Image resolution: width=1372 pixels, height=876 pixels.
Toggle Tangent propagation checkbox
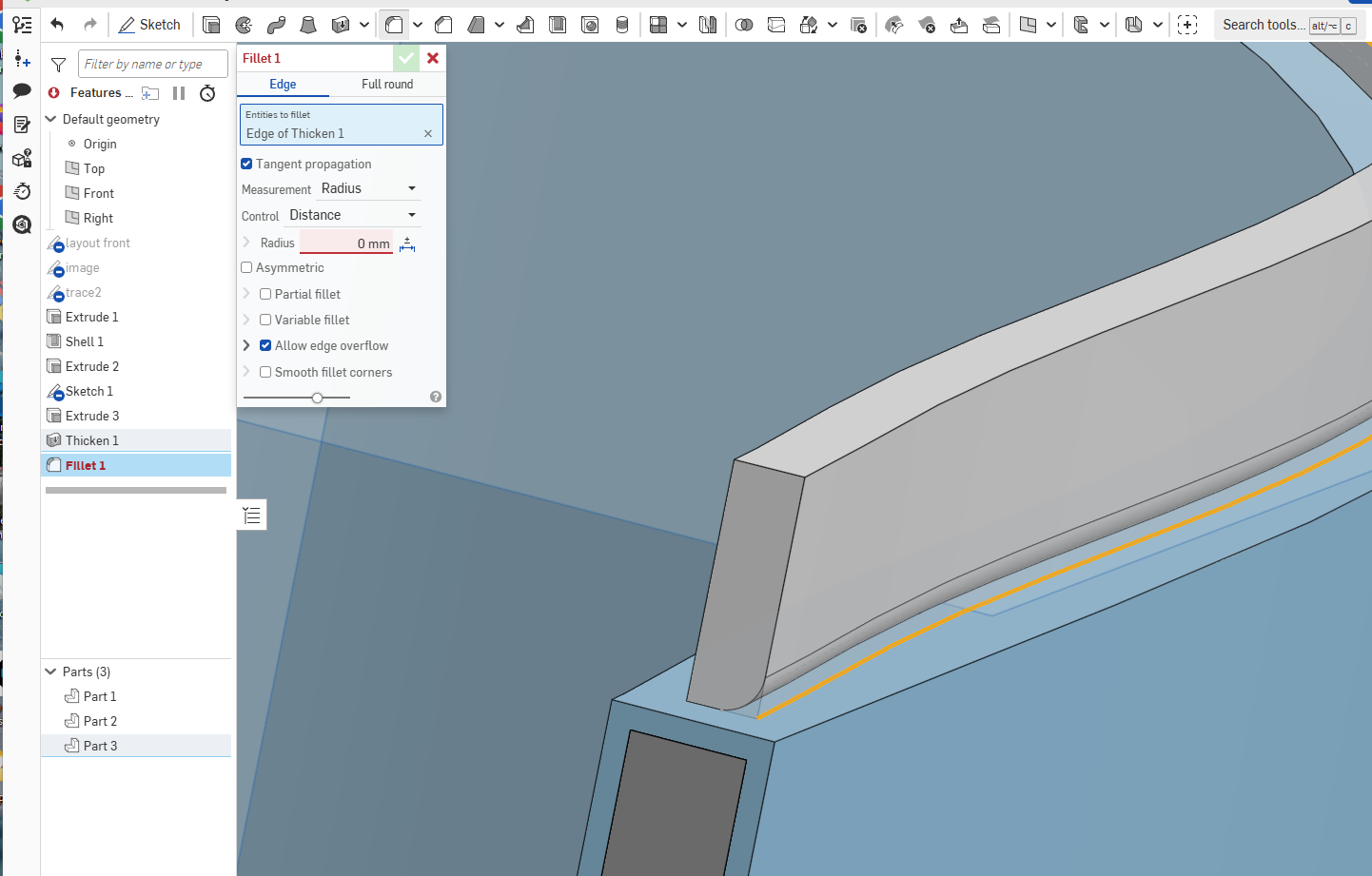[x=246, y=164]
